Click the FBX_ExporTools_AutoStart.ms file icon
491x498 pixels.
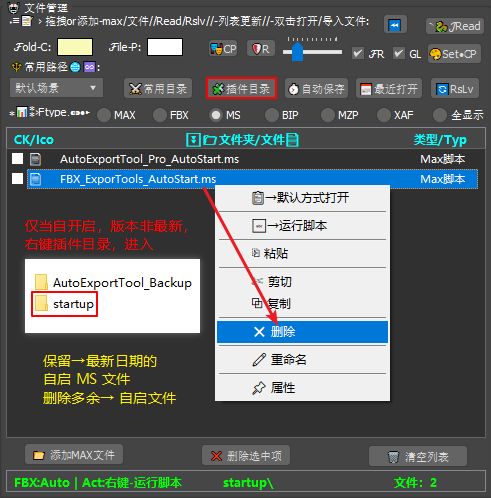coord(35,179)
